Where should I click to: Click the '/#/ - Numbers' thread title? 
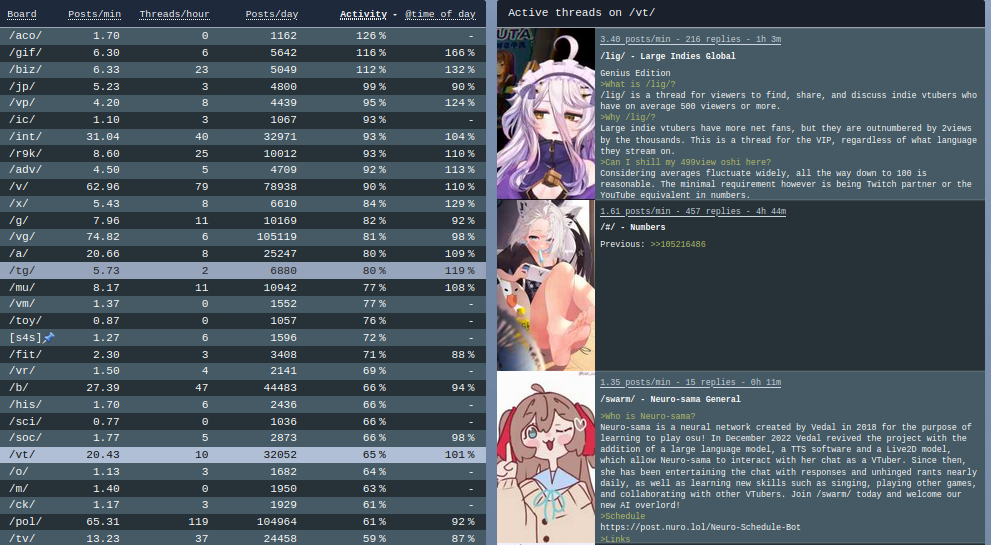(633, 227)
